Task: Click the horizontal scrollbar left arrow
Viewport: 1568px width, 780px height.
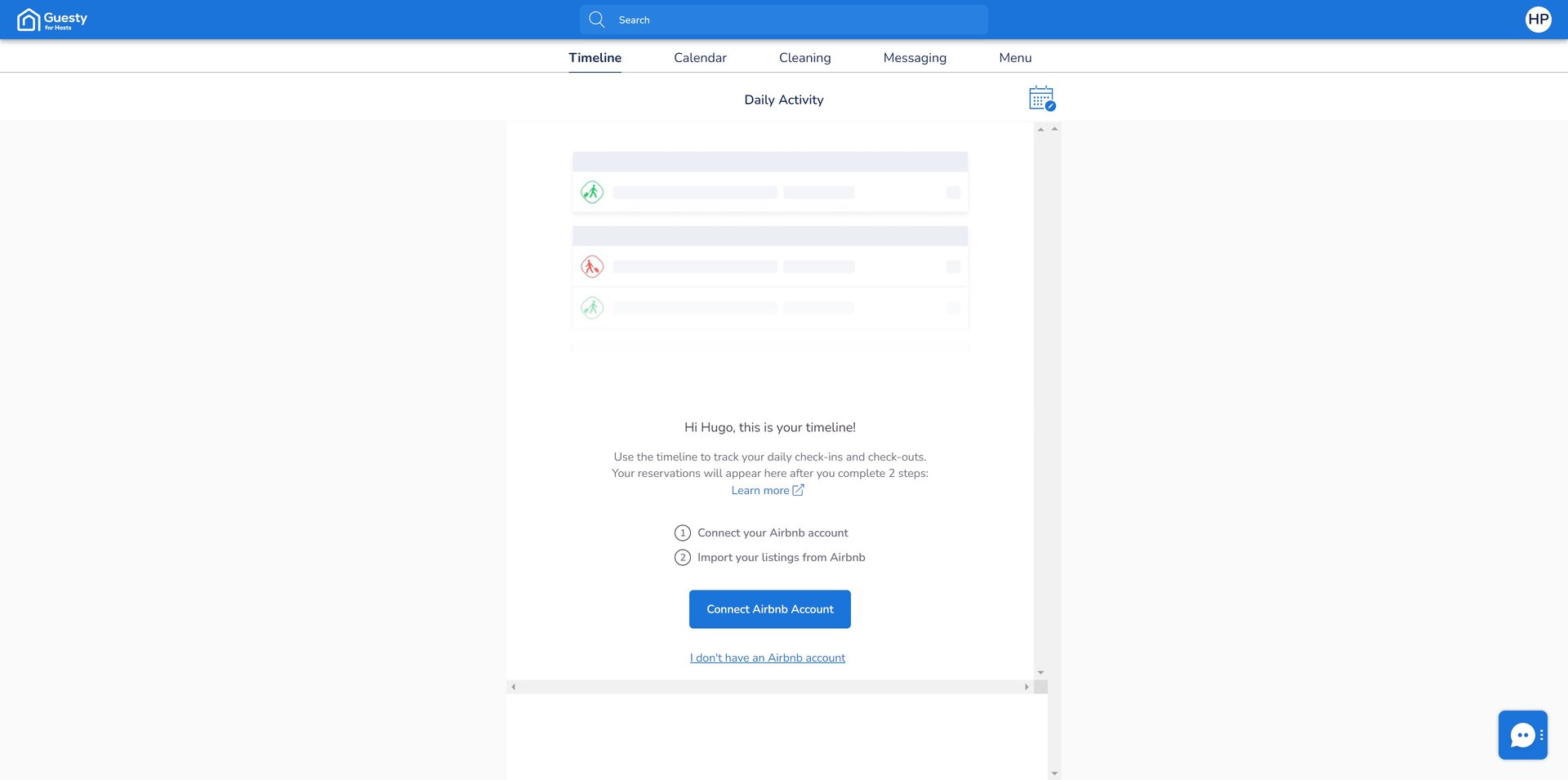Action: click(513, 687)
